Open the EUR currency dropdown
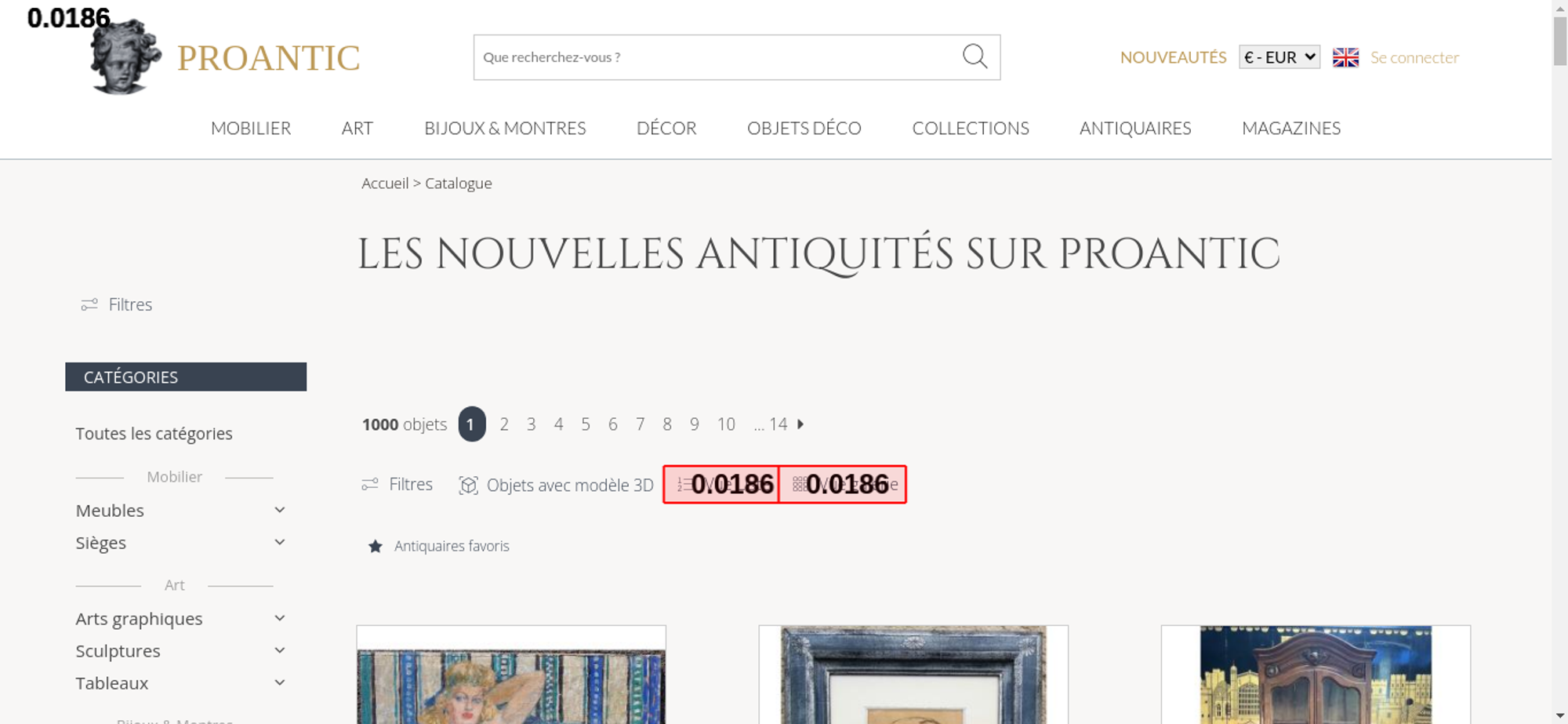1568x724 pixels. click(x=1279, y=57)
